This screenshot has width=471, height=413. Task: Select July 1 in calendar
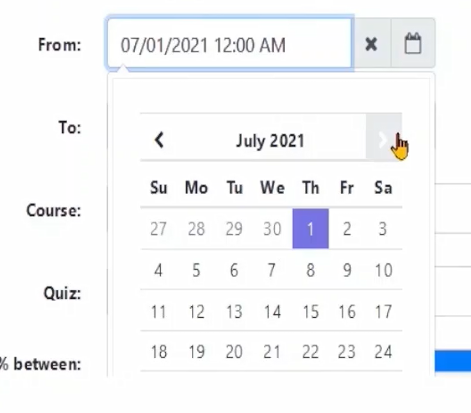tap(310, 229)
